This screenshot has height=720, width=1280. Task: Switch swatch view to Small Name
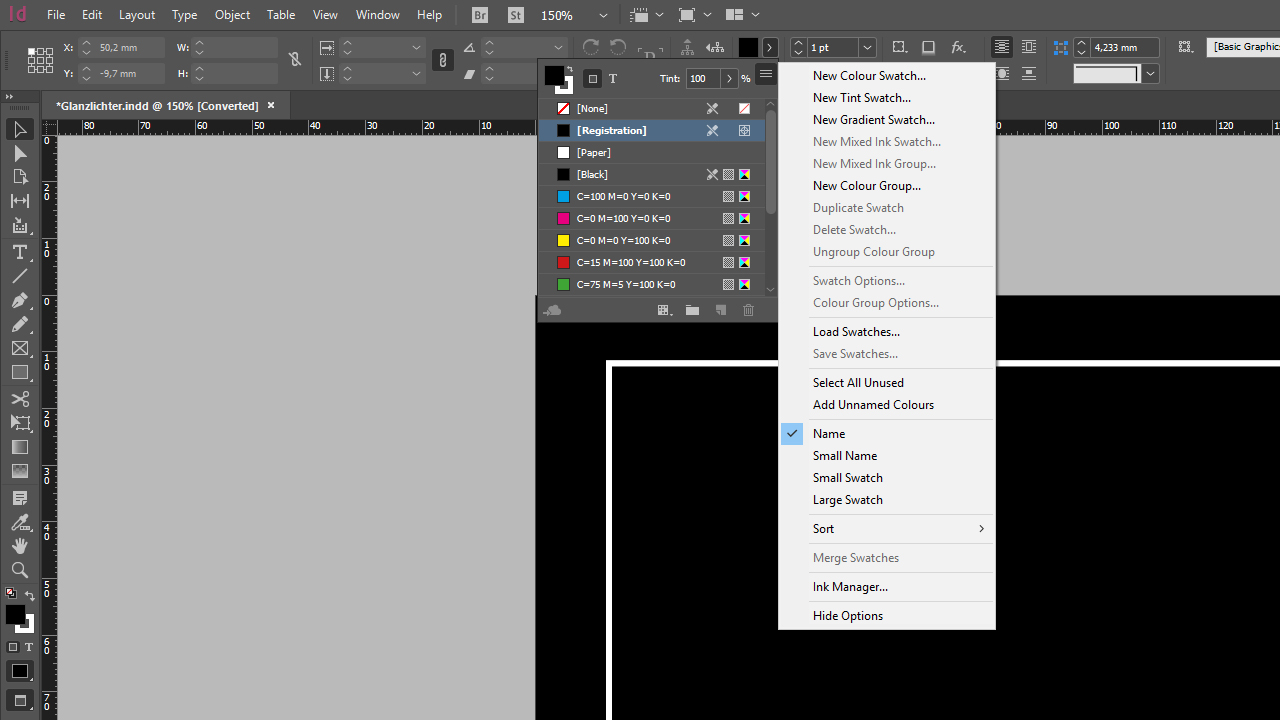click(844, 456)
